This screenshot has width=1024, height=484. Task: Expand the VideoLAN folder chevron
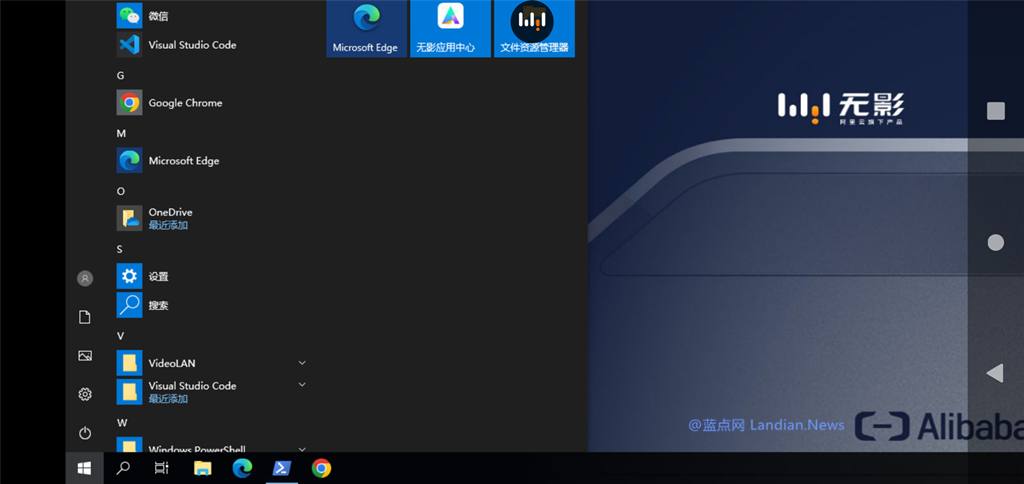[302, 363]
